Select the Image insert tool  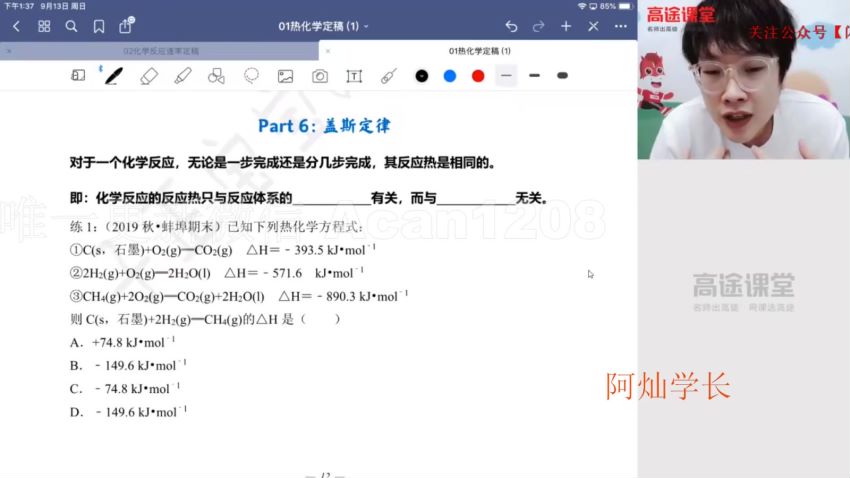(x=285, y=75)
